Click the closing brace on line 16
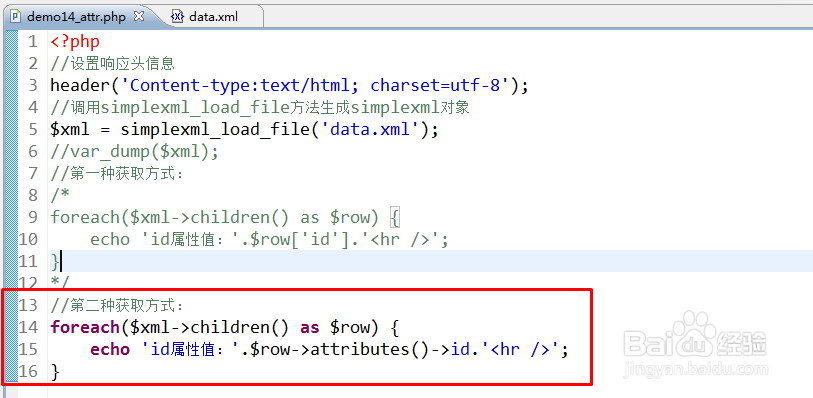813x398 pixels. click(x=55, y=372)
